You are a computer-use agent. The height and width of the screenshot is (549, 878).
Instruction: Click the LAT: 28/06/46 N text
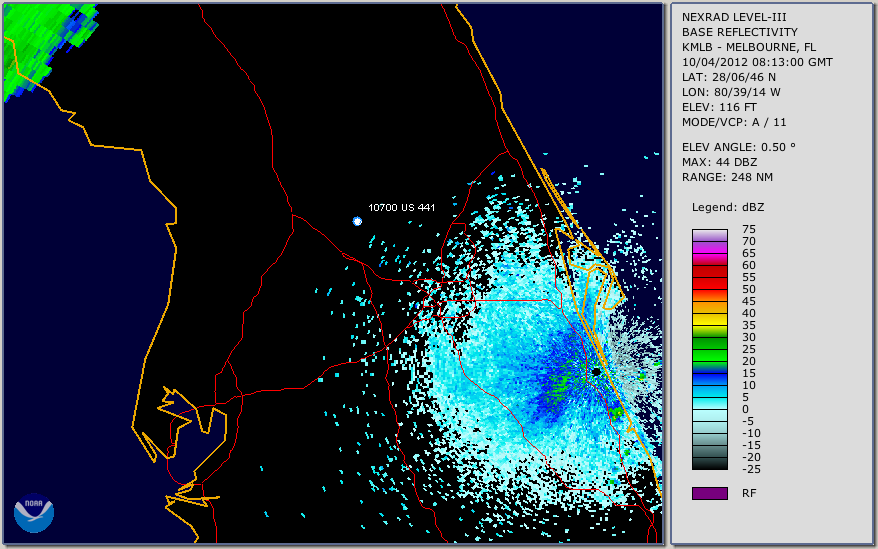pyautogui.click(x=728, y=77)
